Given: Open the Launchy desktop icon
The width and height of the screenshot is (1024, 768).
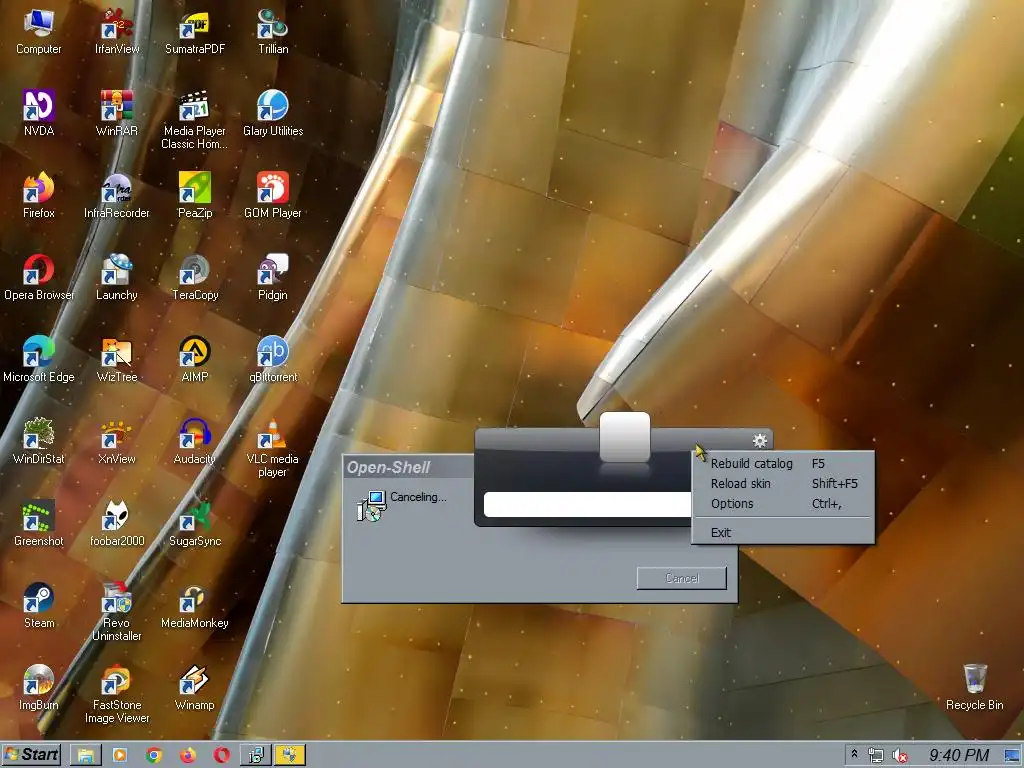Looking at the screenshot, I should pyautogui.click(x=117, y=278).
